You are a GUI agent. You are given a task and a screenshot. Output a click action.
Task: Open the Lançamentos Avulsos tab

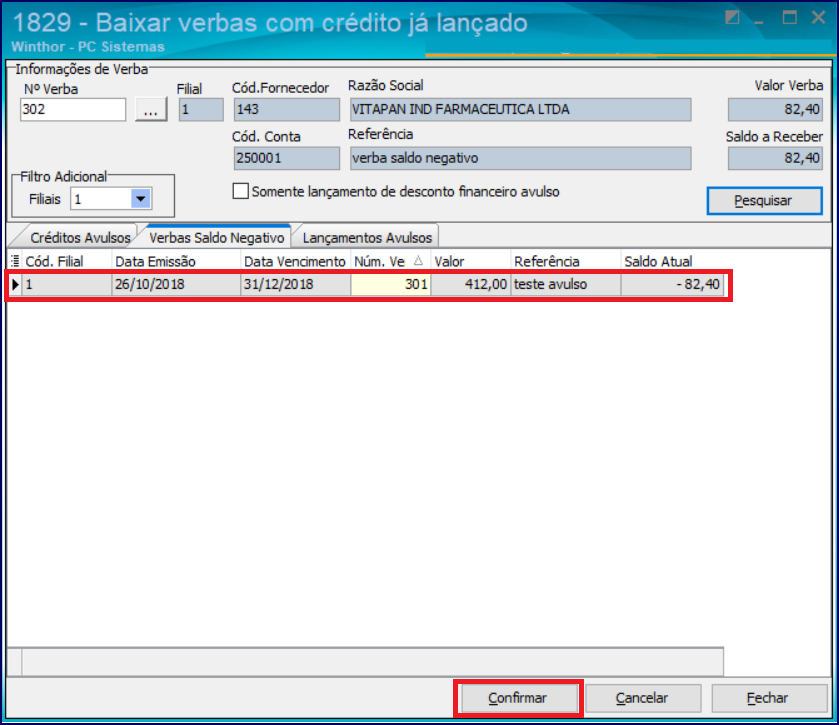pyautogui.click(x=367, y=238)
